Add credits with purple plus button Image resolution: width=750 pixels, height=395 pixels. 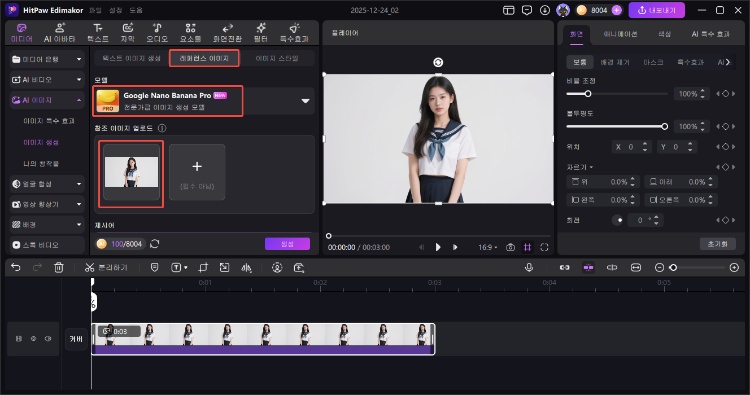coord(617,10)
